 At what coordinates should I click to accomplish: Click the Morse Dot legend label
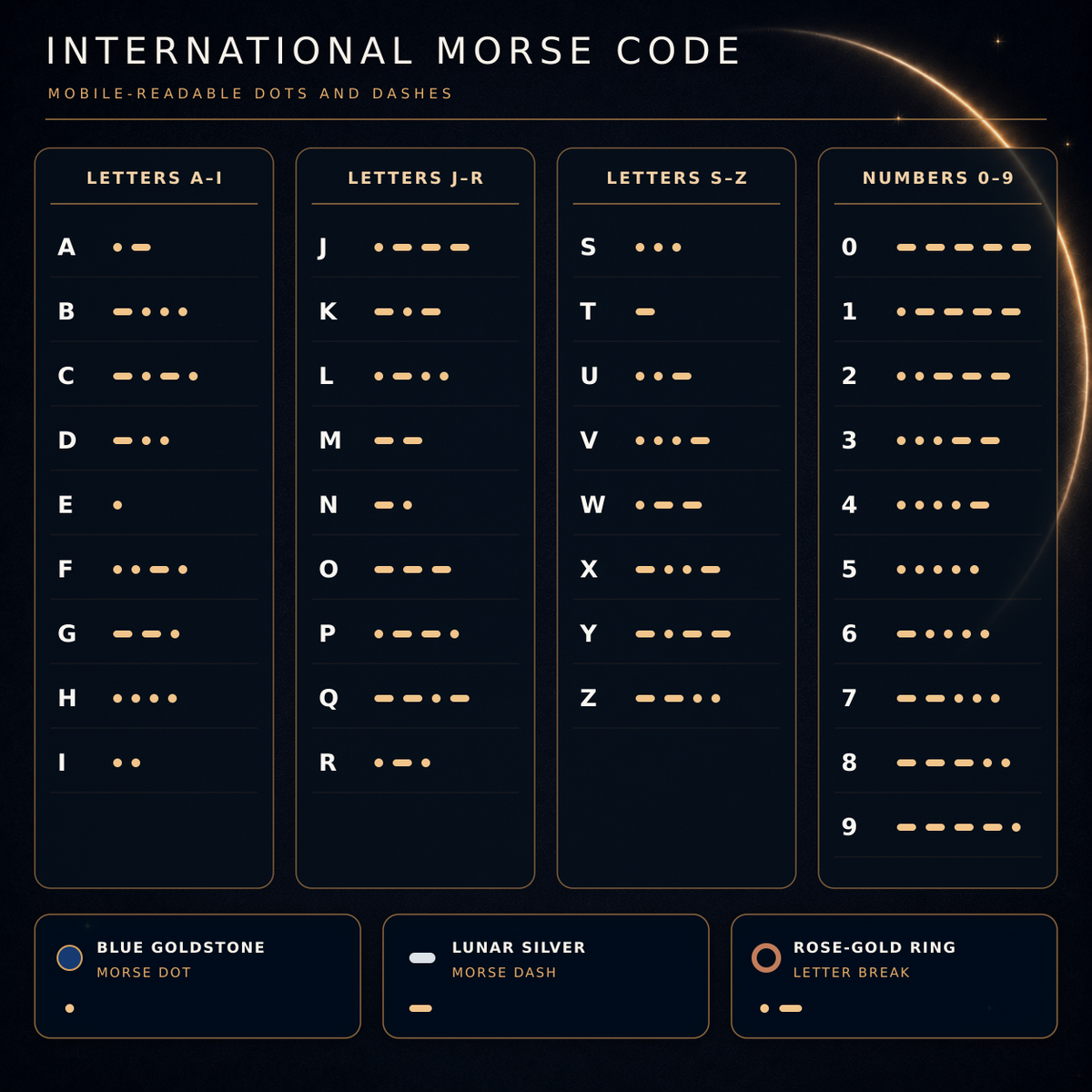click(x=144, y=973)
